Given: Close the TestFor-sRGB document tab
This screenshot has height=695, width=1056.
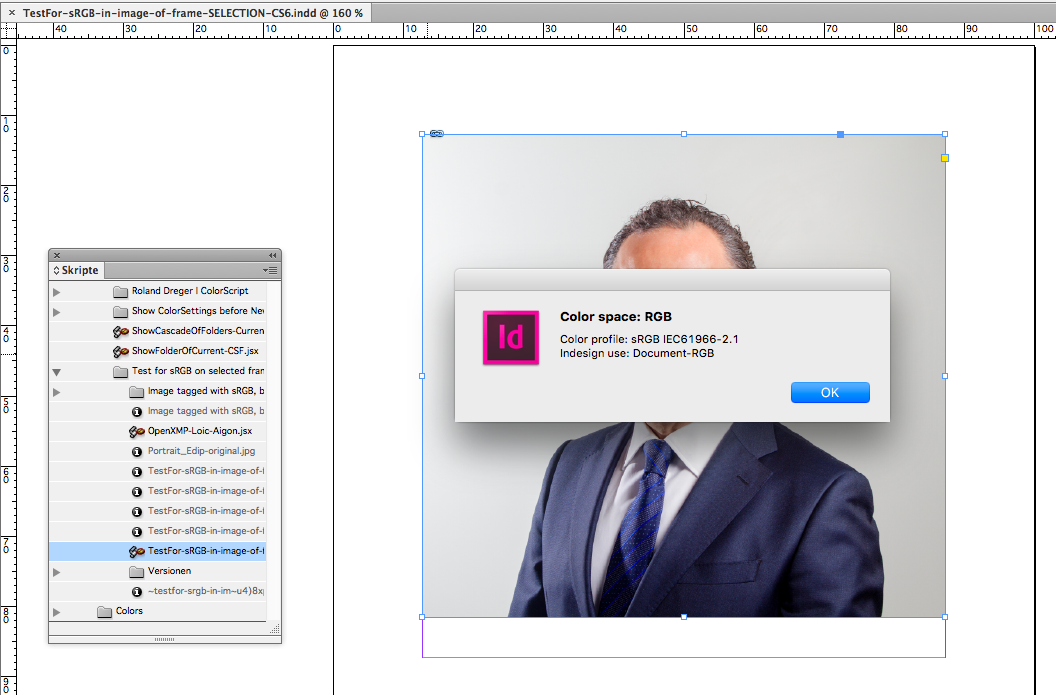Looking at the screenshot, I should click(11, 13).
